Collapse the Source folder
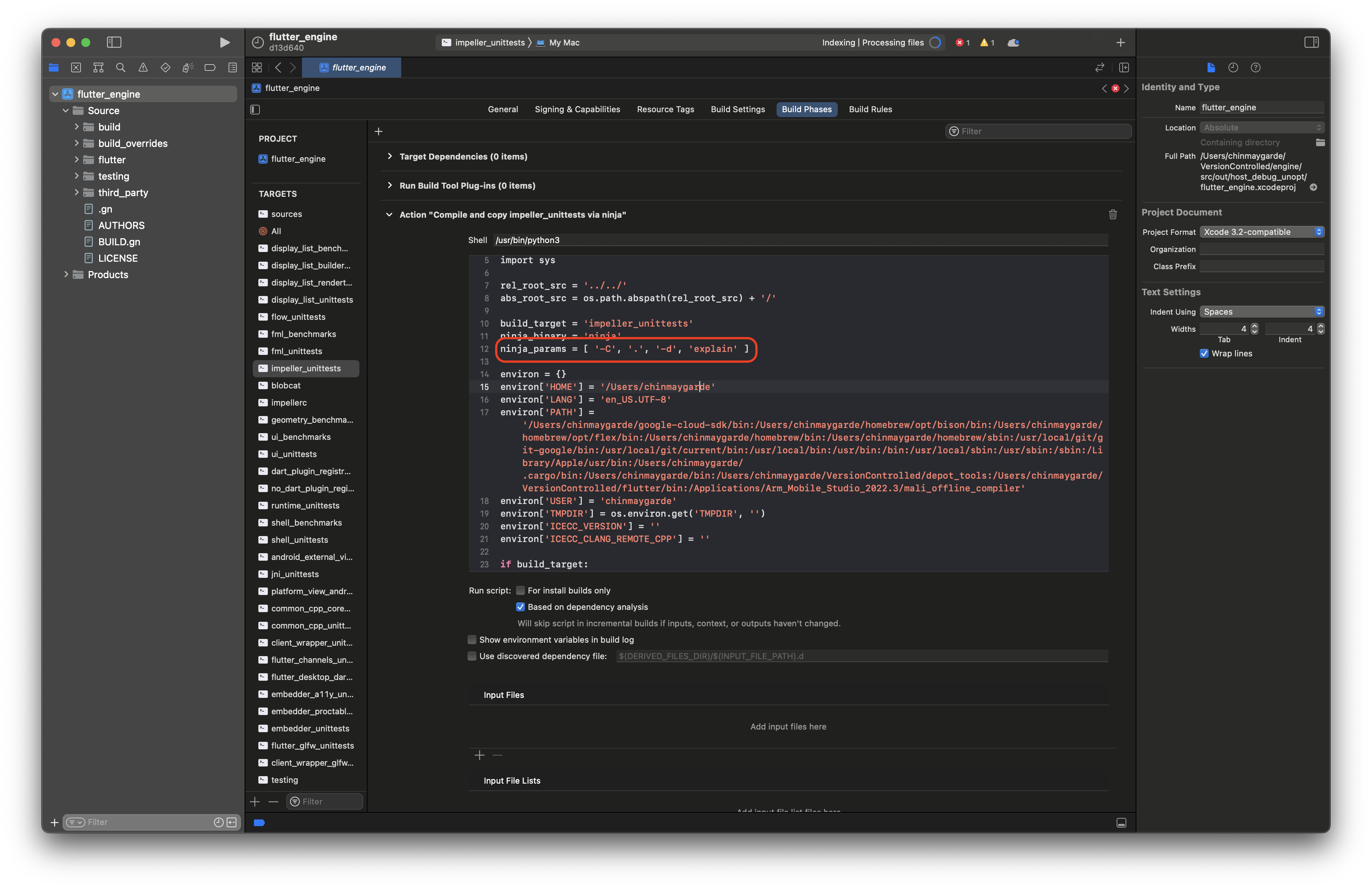Screen dimensions: 1372x888 coord(65,110)
